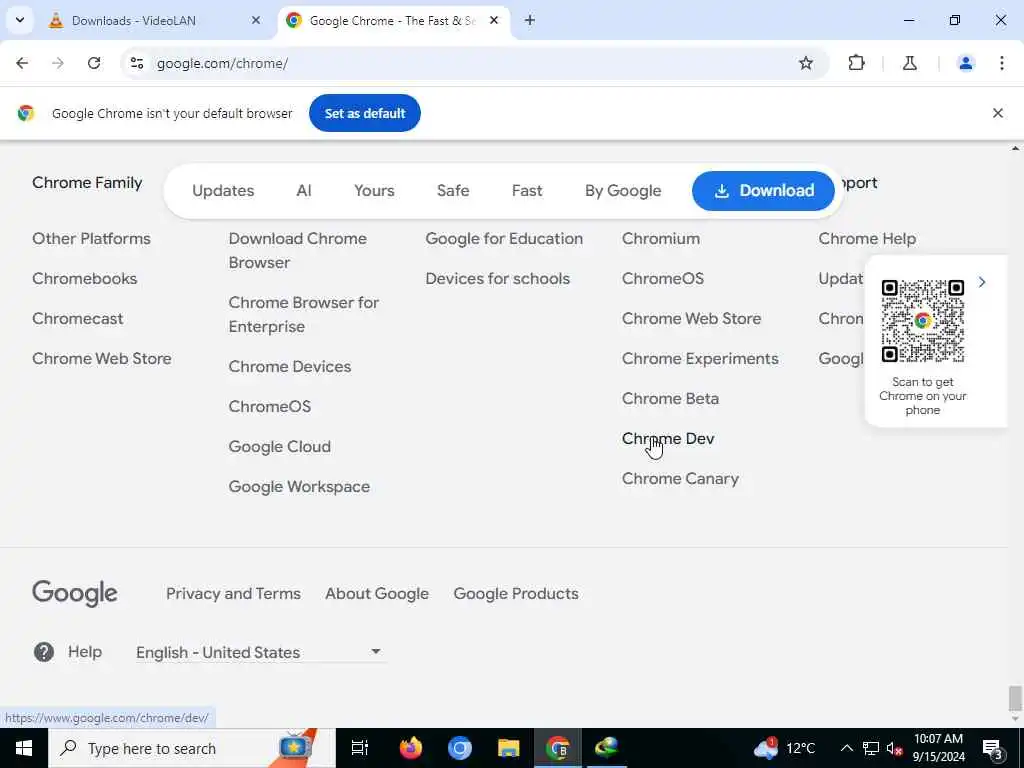Viewport: 1024px width, 768px height.
Task: Click the blue Download button
Action: point(763,191)
